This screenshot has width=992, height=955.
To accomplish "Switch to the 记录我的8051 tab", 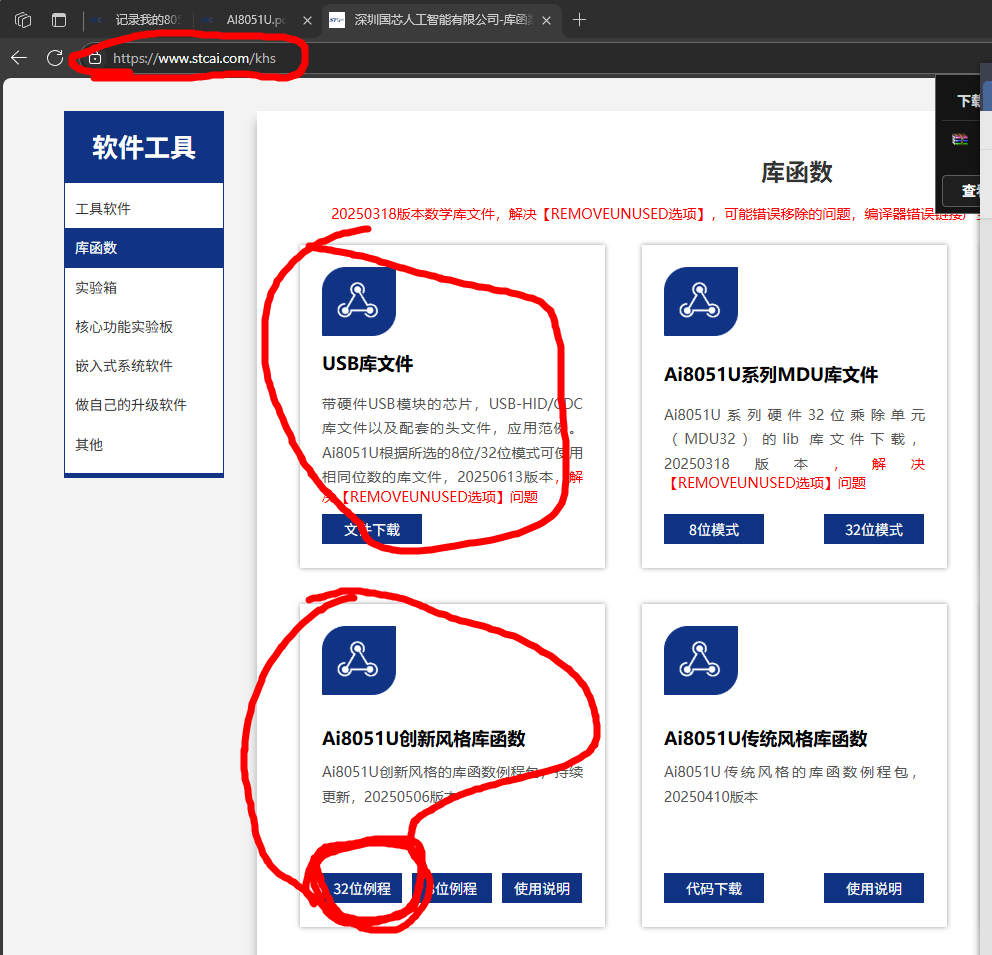I will [x=138, y=20].
